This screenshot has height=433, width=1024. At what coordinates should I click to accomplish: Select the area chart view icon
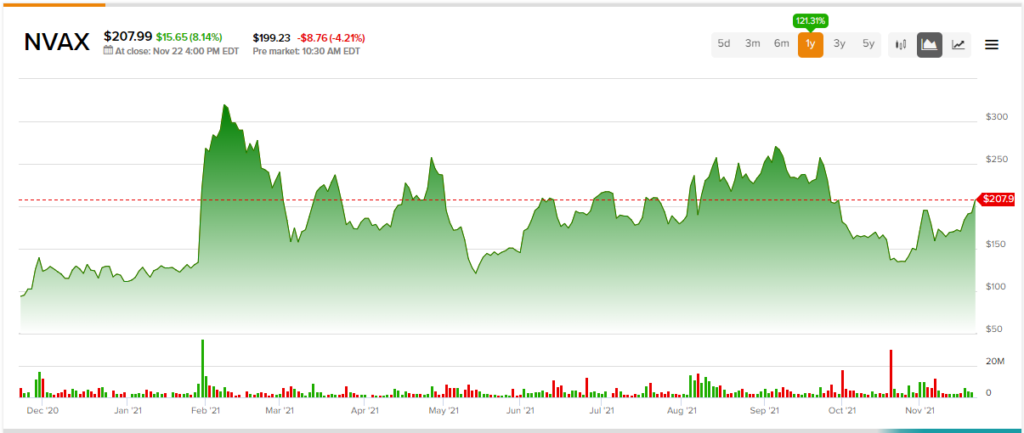tap(929, 45)
